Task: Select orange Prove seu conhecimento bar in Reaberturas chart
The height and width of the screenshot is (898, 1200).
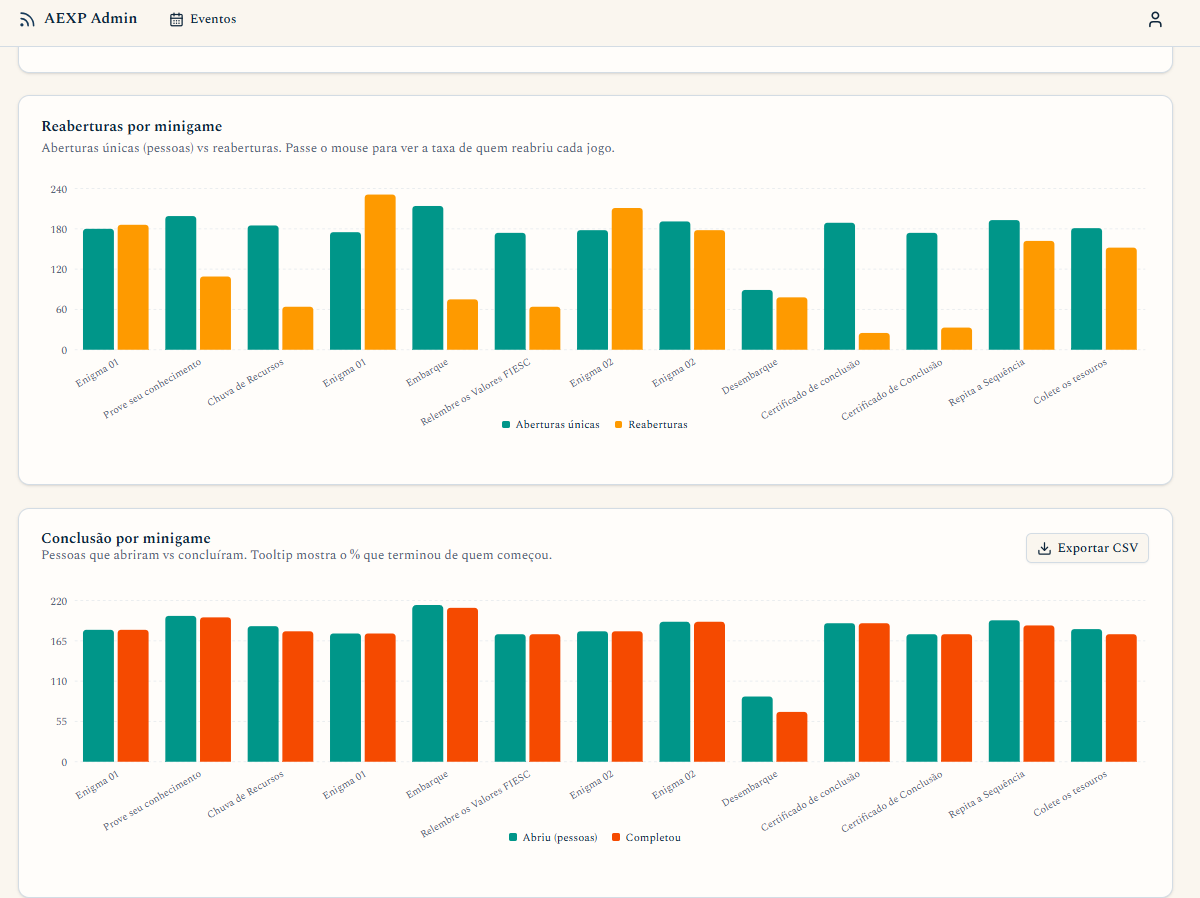Action: [215, 313]
